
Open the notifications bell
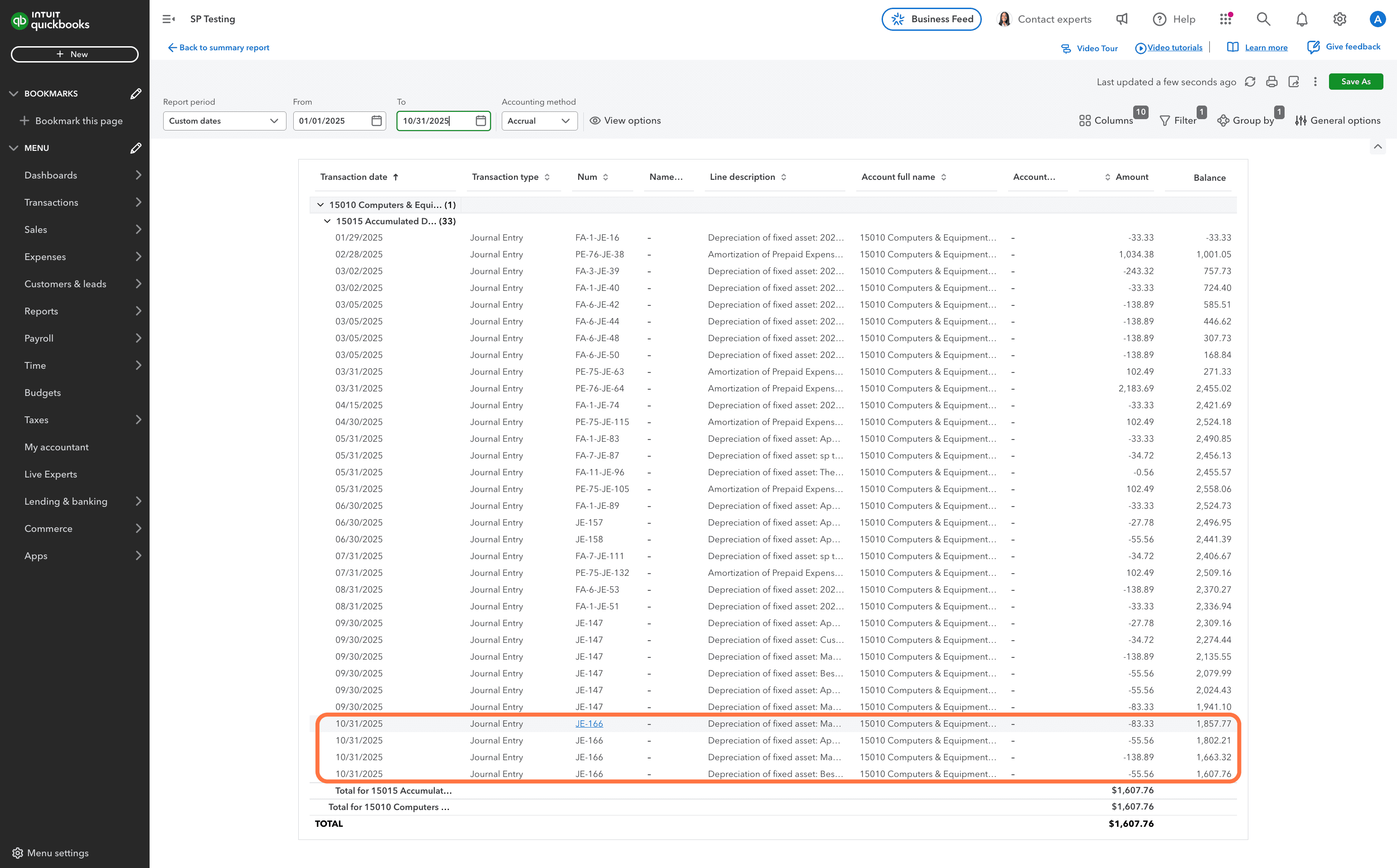(x=1302, y=19)
